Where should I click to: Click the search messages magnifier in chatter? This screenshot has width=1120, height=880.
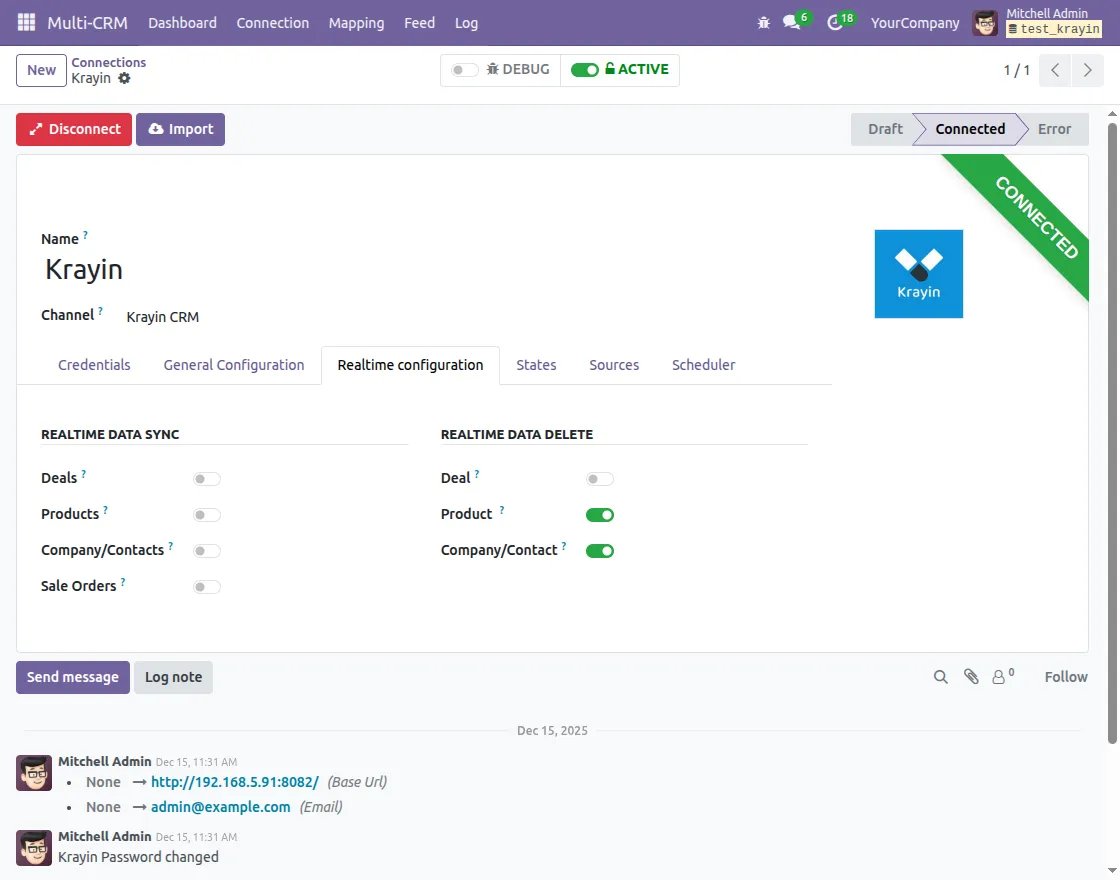click(940, 677)
